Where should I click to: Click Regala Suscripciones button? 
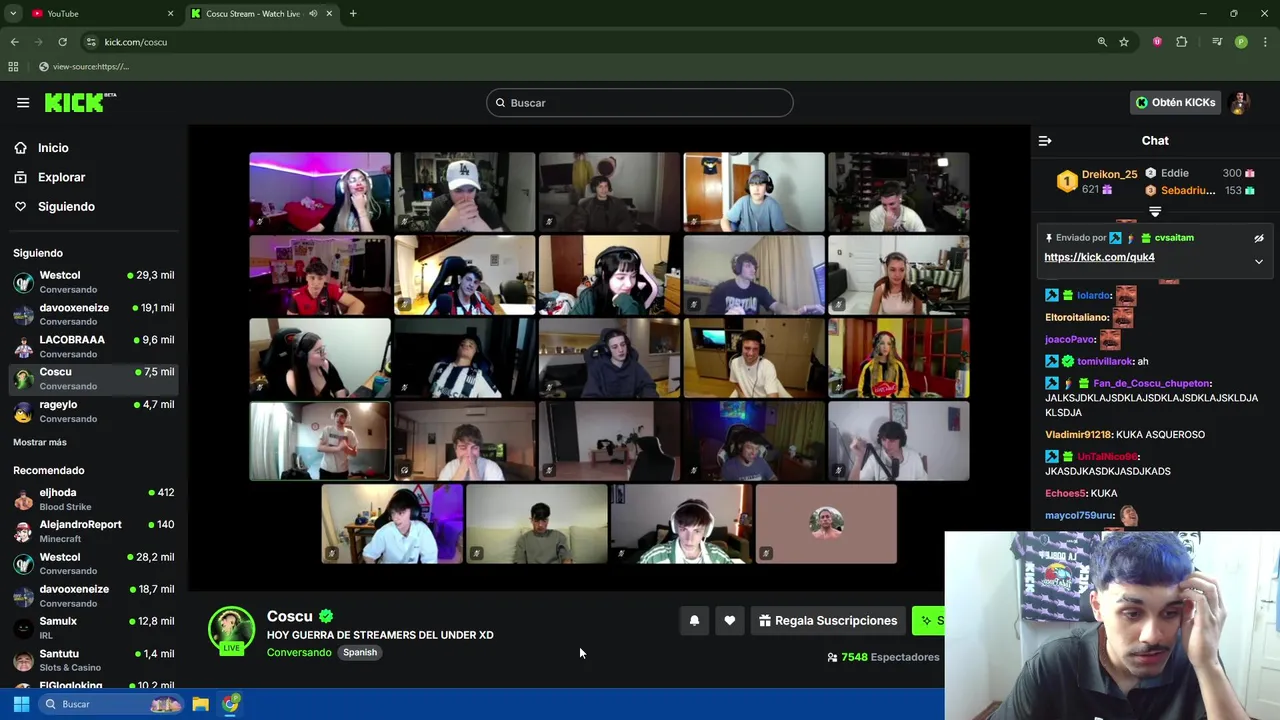point(828,621)
